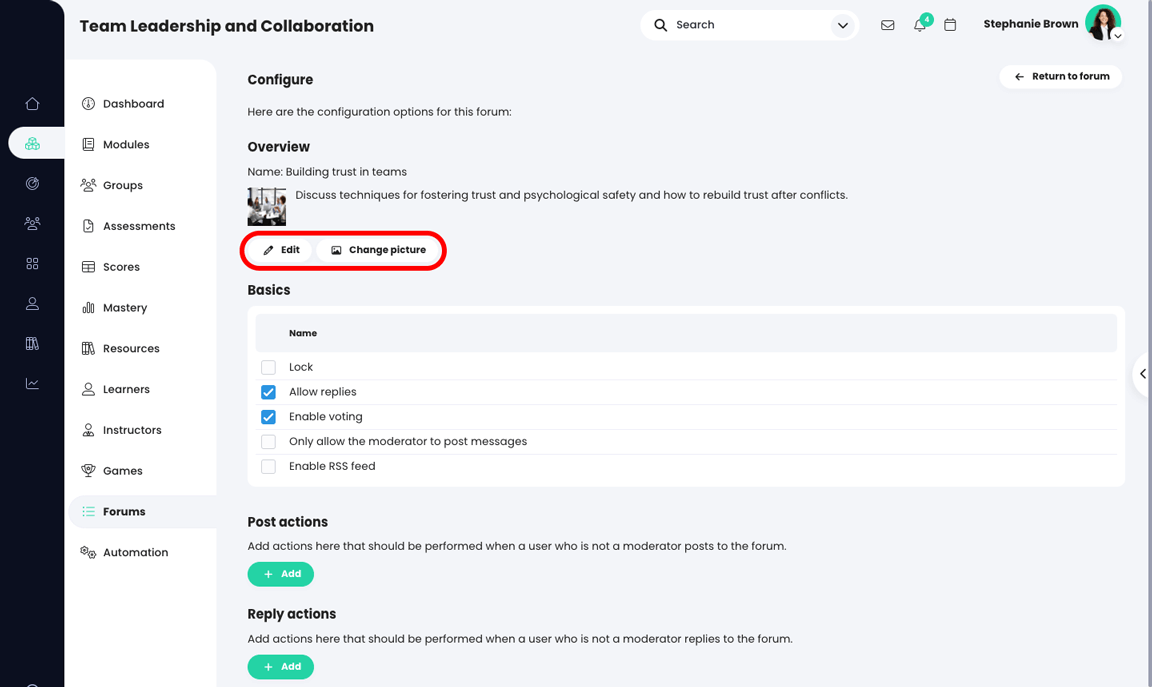Open the apps grid icon in the sidebar
Screen dimensions: 1152x687
[x=31, y=263]
